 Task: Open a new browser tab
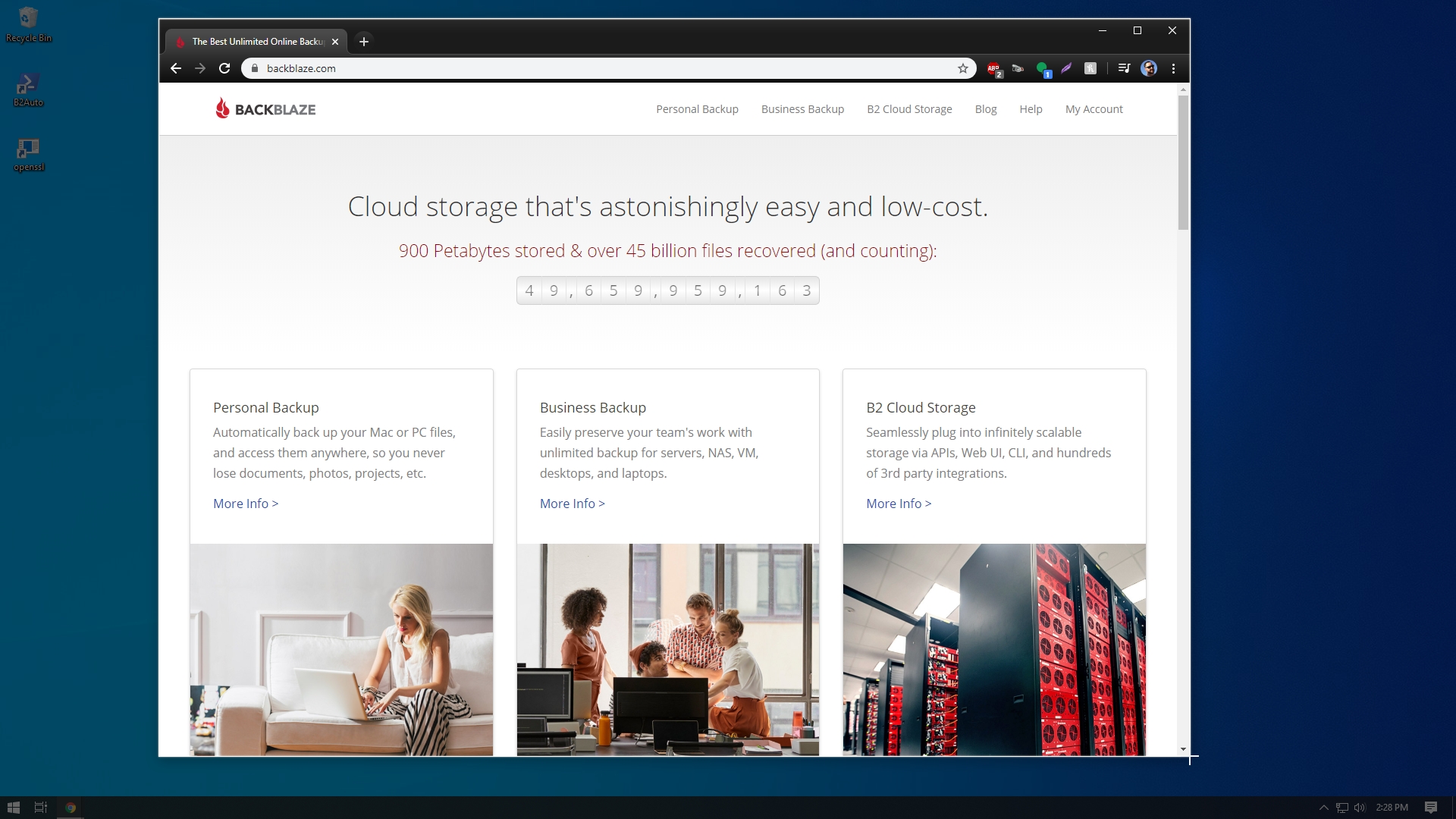364,42
